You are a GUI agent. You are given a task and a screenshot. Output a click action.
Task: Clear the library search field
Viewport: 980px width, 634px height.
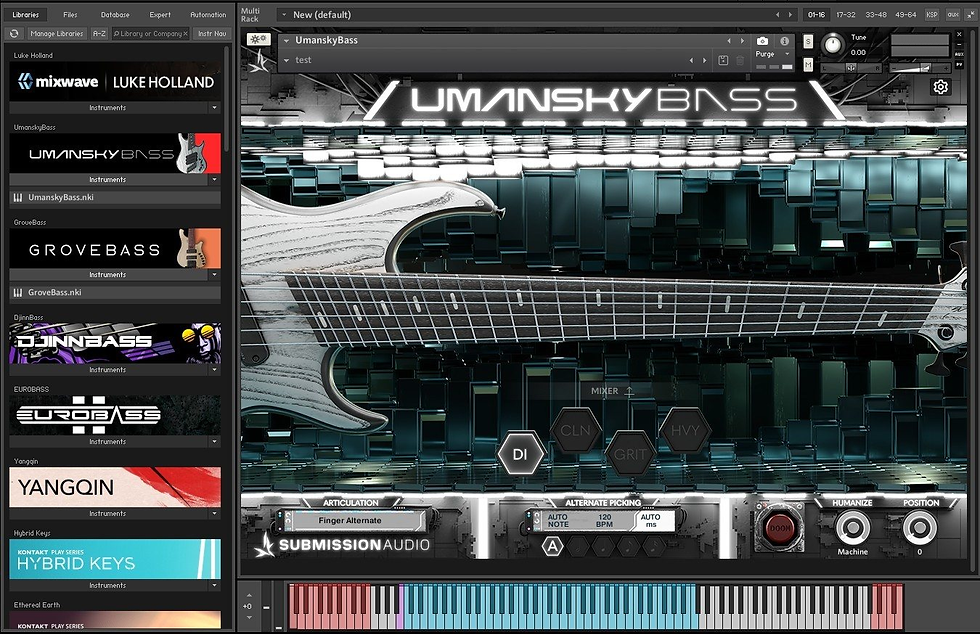(x=185, y=34)
